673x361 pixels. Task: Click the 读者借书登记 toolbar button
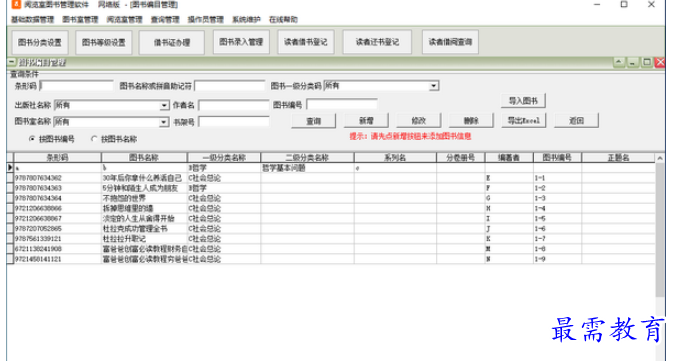tap(306, 42)
